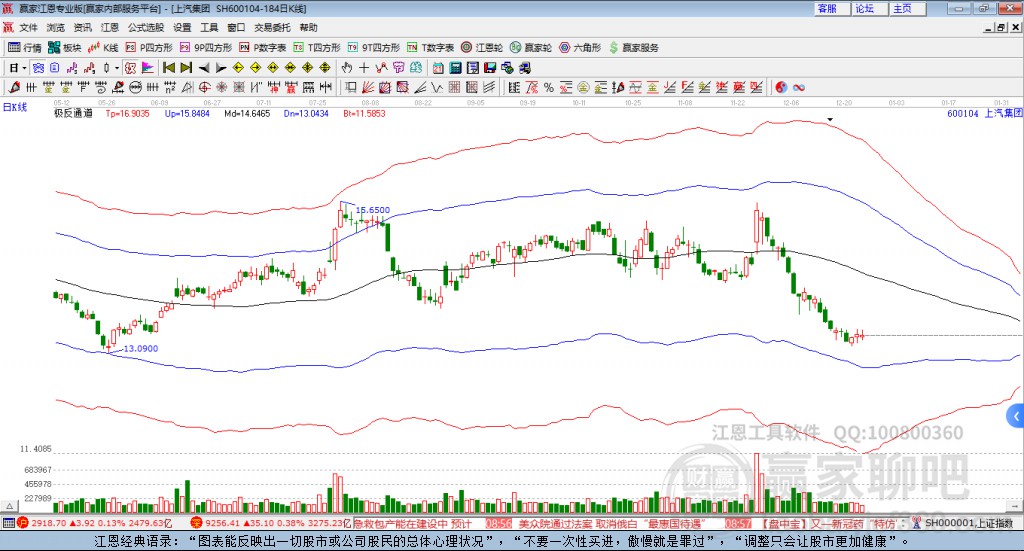Open the 公式选股 menu

click(x=144, y=27)
